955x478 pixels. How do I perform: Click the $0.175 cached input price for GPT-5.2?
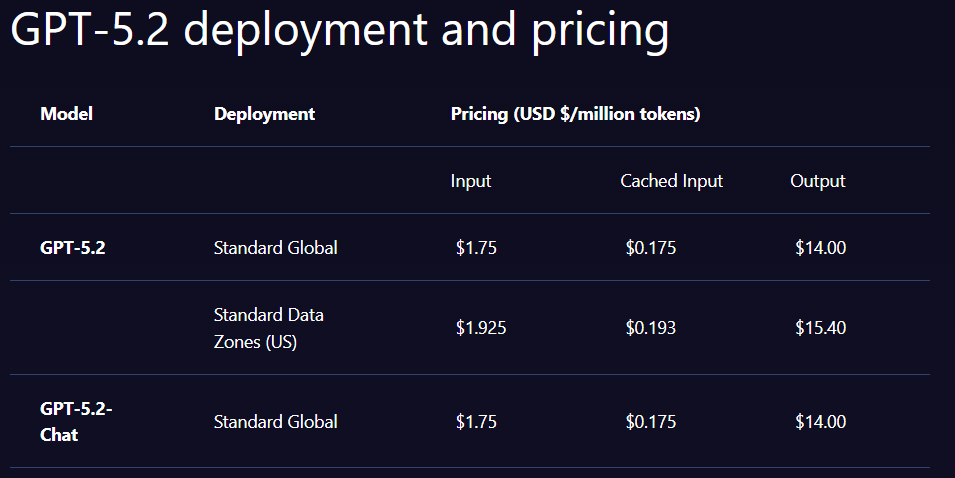click(651, 248)
